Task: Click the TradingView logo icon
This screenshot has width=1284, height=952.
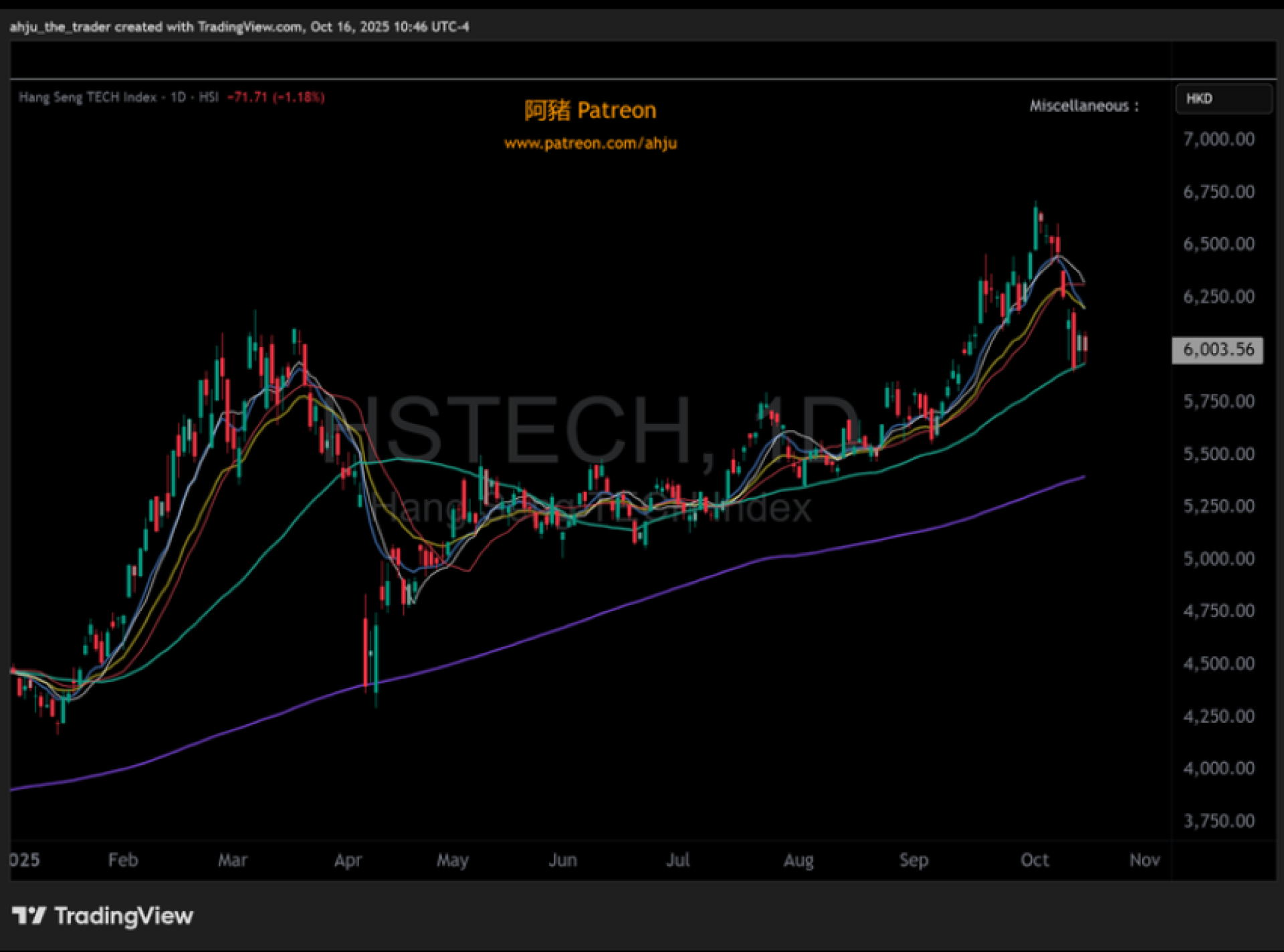Action: coord(29,915)
